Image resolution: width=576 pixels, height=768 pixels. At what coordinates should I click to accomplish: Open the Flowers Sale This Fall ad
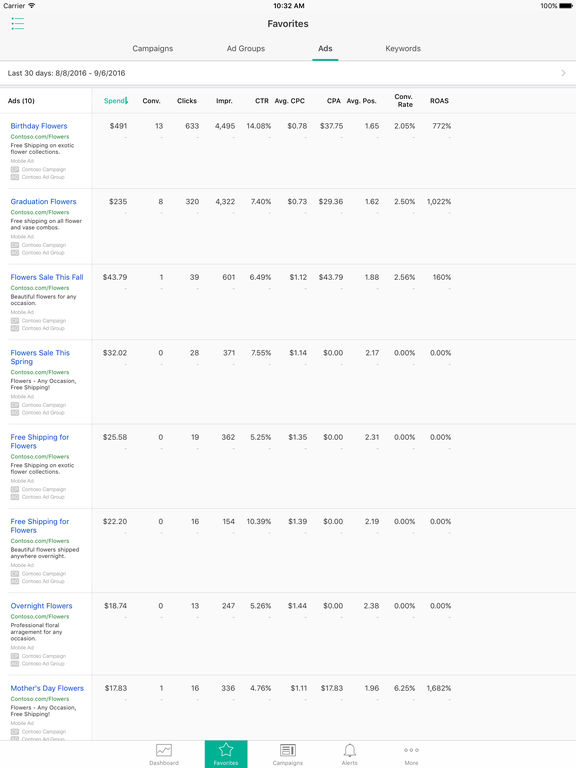click(x=47, y=277)
